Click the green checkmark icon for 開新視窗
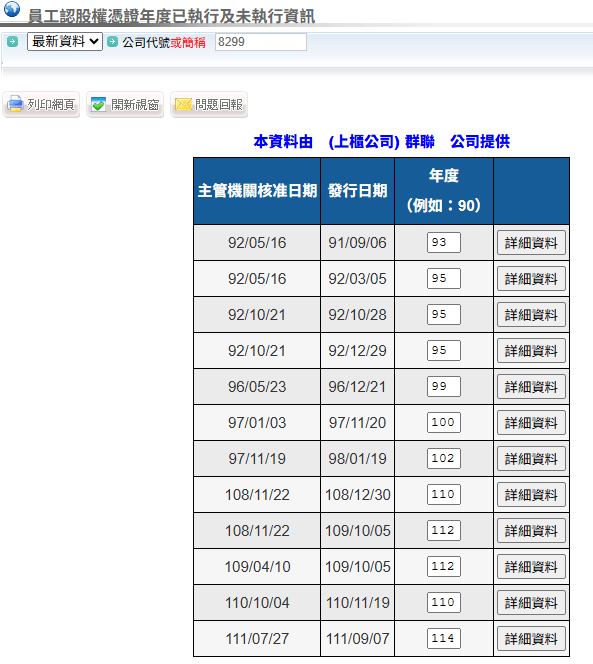593x664 pixels. (99, 104)
